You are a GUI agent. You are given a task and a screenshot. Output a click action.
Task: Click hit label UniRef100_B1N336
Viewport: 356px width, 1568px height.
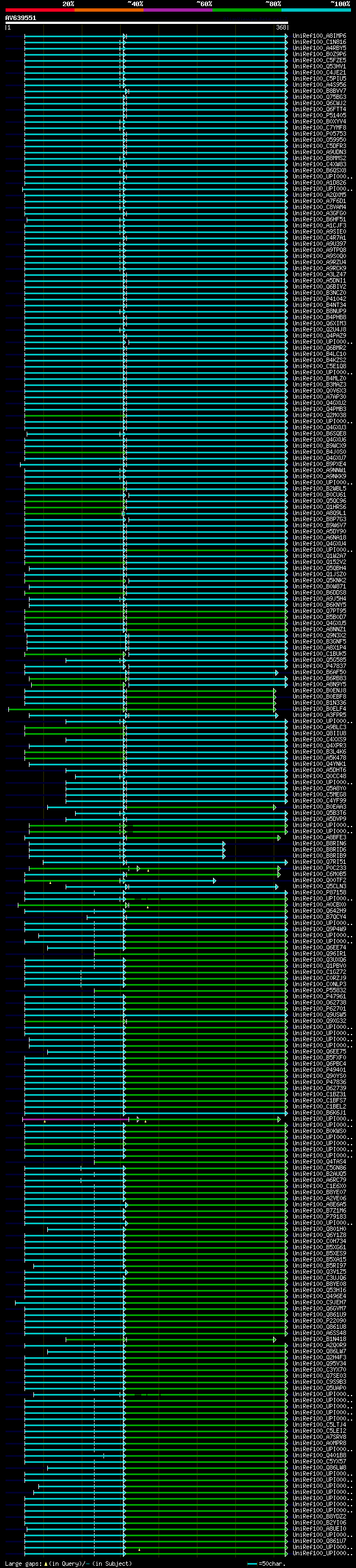pos(319,703)
